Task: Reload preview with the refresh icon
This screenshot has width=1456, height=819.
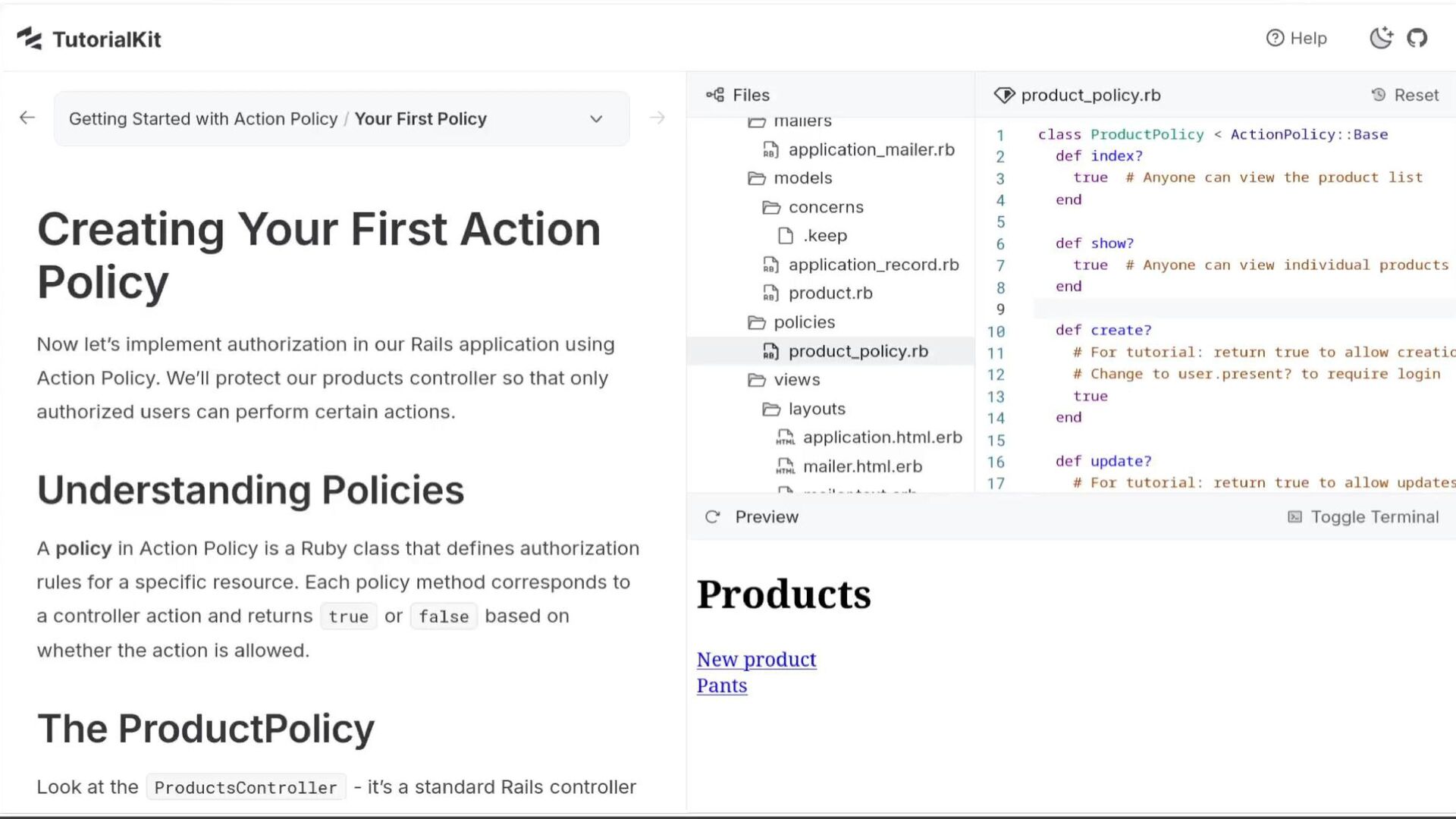Action: point(712,517)
